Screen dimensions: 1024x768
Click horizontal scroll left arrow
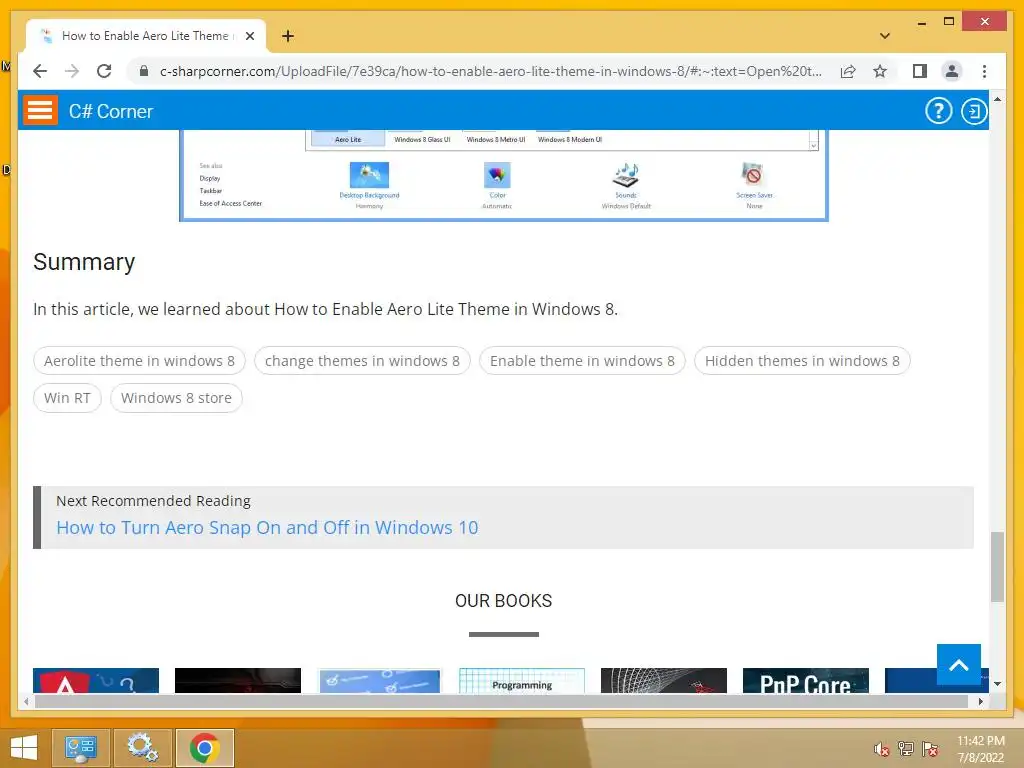coord(25,701)
